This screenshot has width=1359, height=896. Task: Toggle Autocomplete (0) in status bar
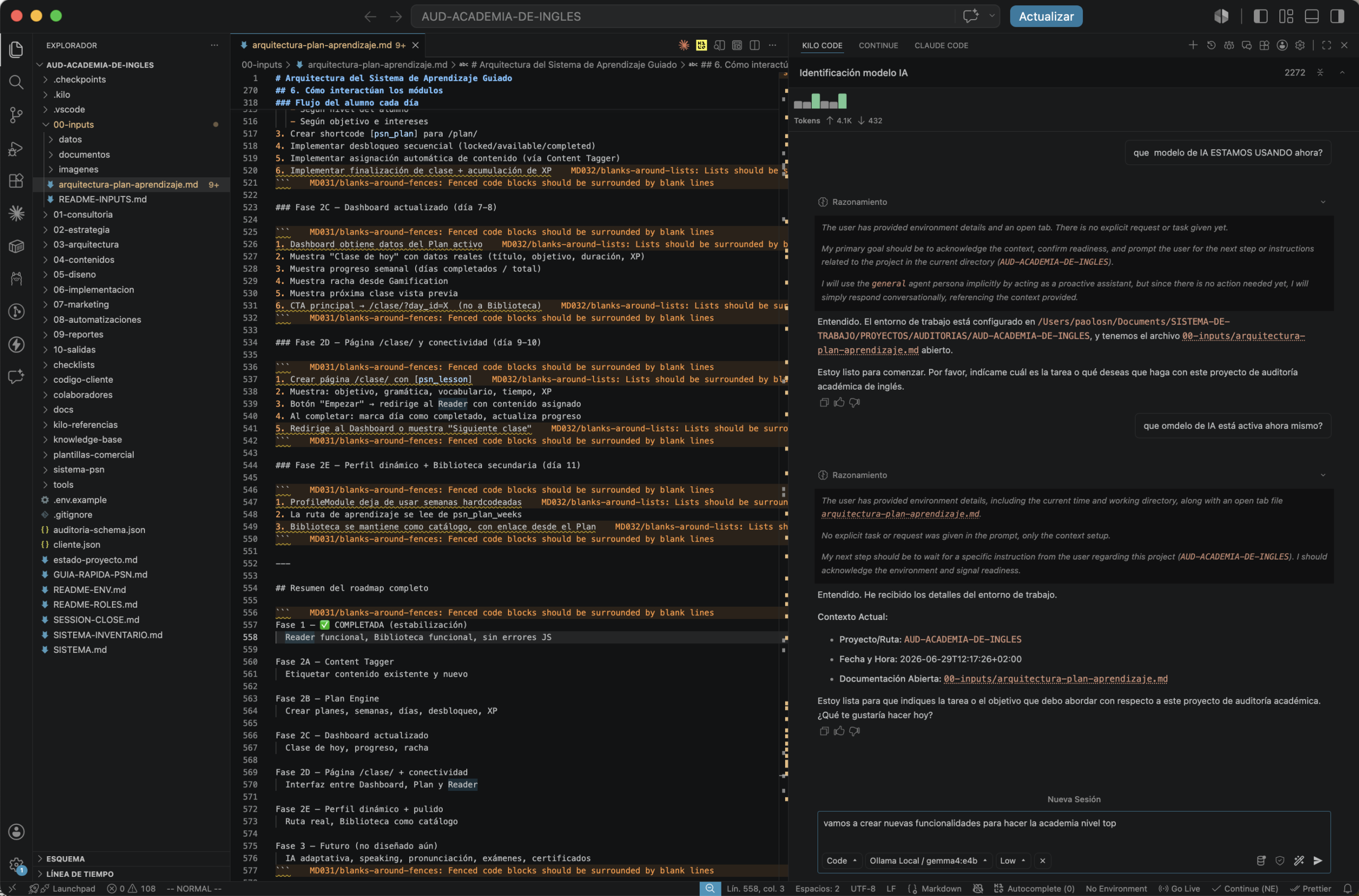pos(1035,889)
